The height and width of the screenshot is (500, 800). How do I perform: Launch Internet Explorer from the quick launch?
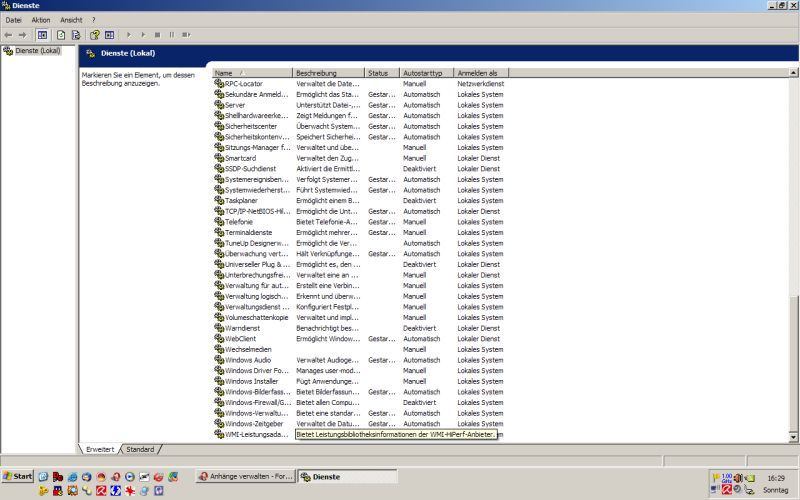coord(72,477)
